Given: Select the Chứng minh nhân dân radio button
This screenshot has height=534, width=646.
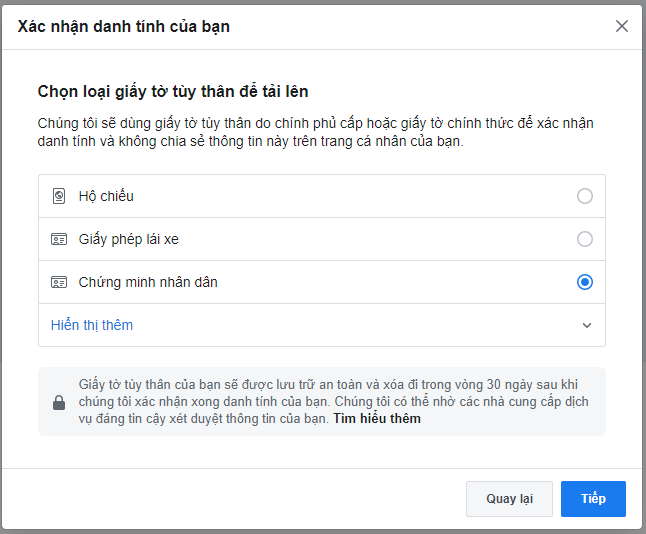Looking at the screenshot, I should point(585,282).
